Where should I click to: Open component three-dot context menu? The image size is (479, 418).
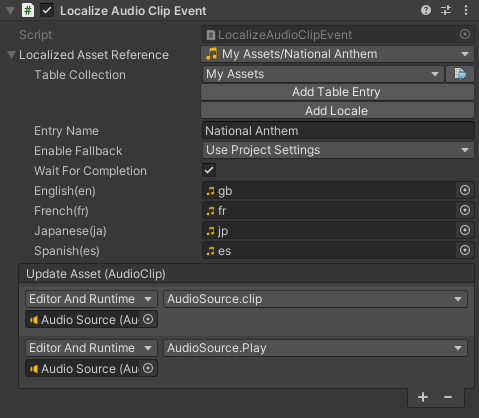pos(466,10)
